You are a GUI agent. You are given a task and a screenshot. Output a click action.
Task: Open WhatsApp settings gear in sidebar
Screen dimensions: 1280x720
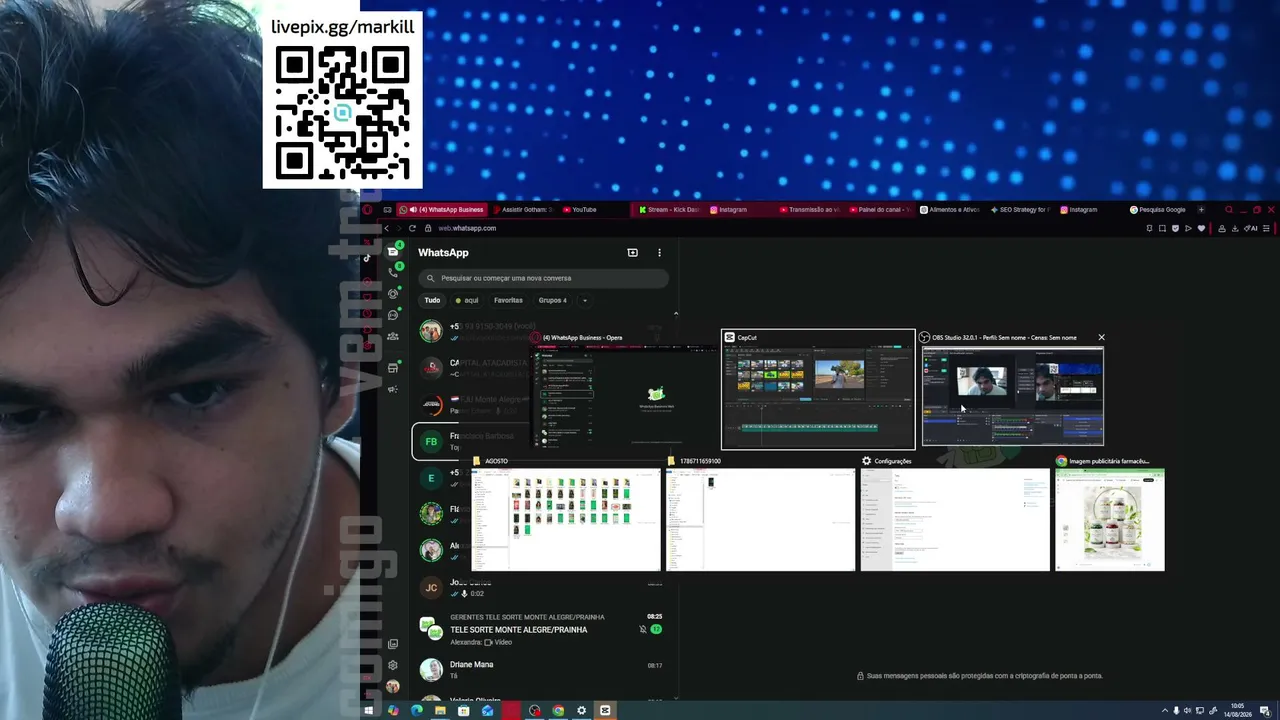coord(393,665)
